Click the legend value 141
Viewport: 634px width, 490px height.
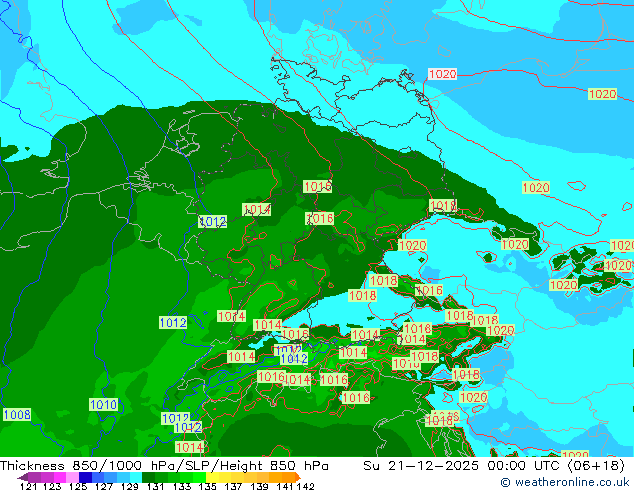point(285,486)
